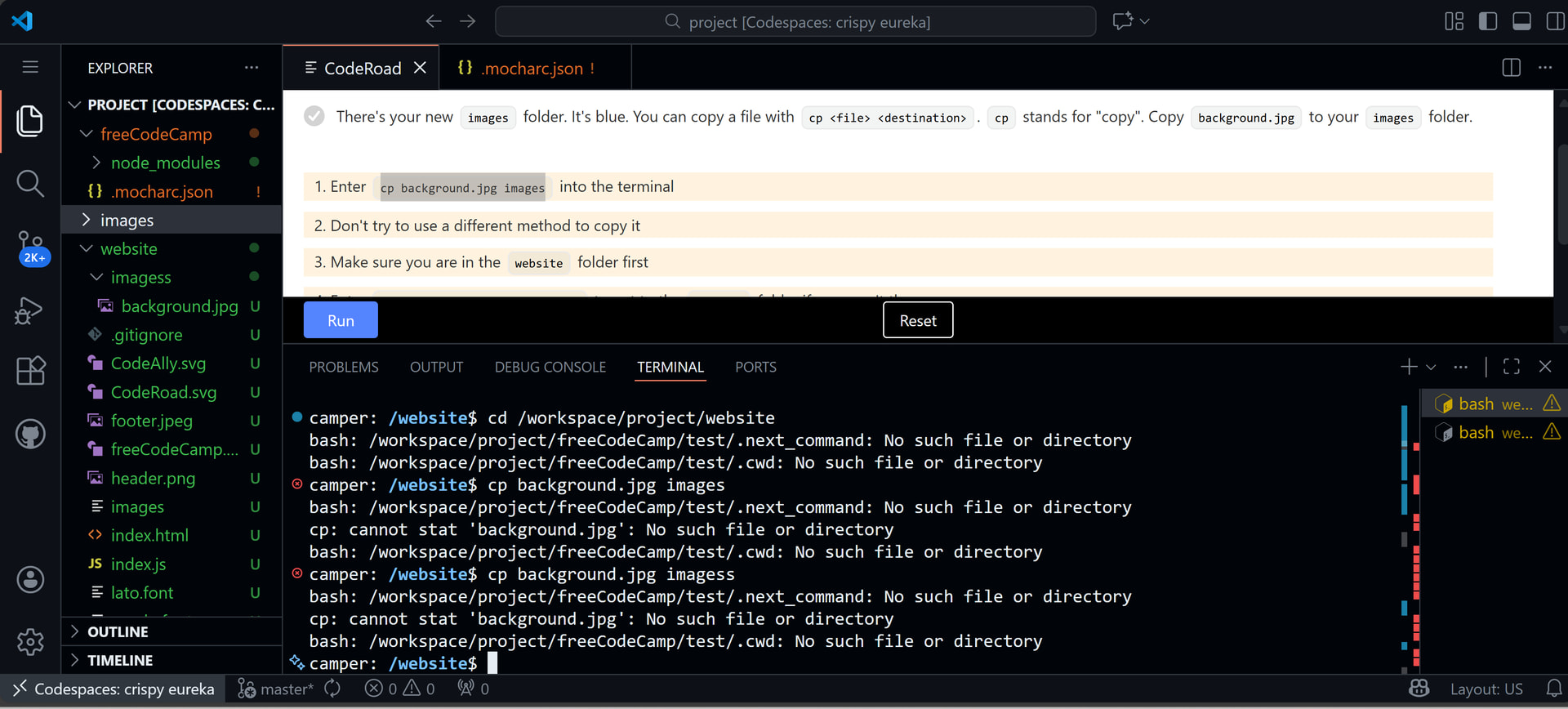Screen dimensions: 1568x709
Task: Expand the OUTLINE section
Action: click(x=118, y=631)
